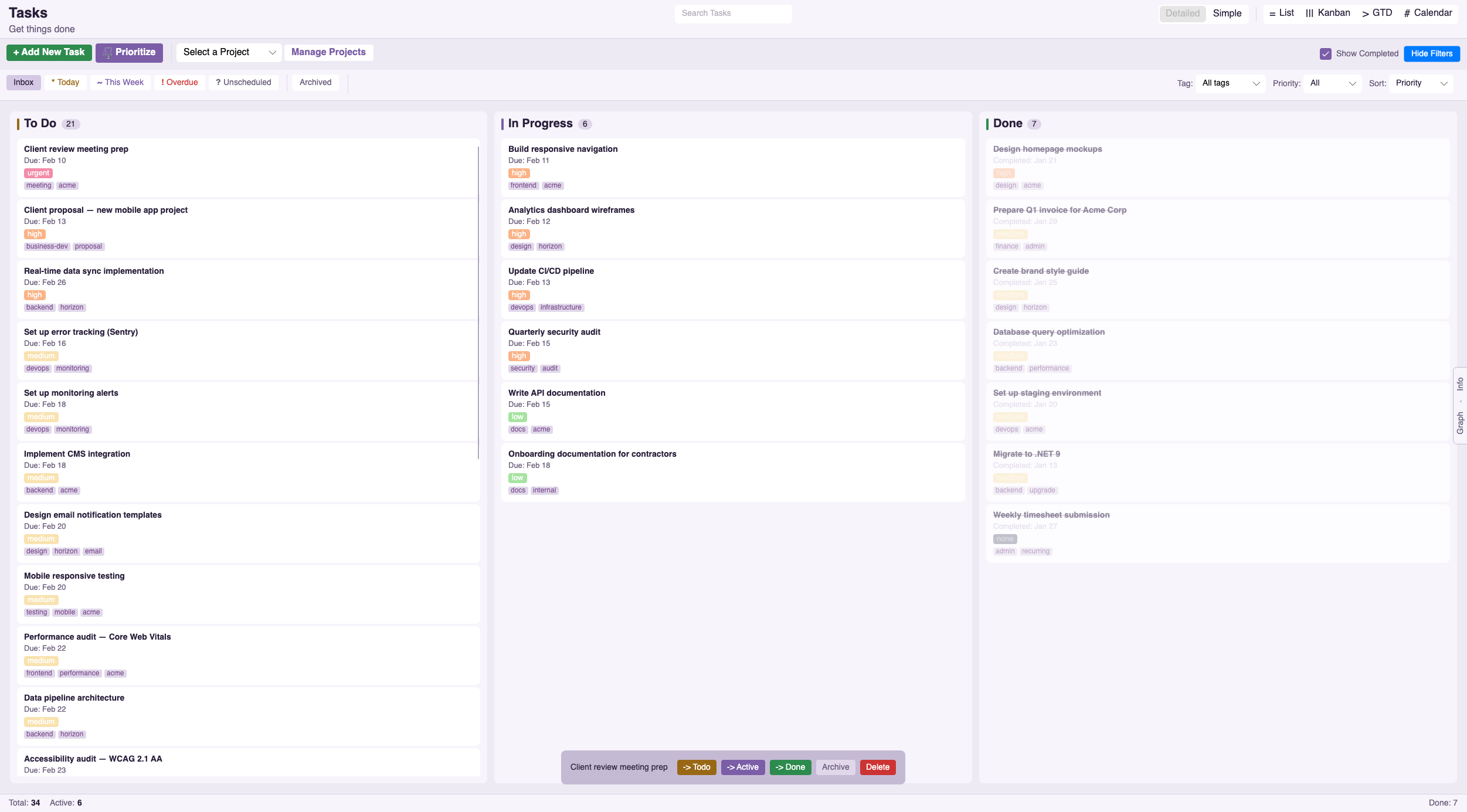Click the Manage Projects link

tap(329, 52)
